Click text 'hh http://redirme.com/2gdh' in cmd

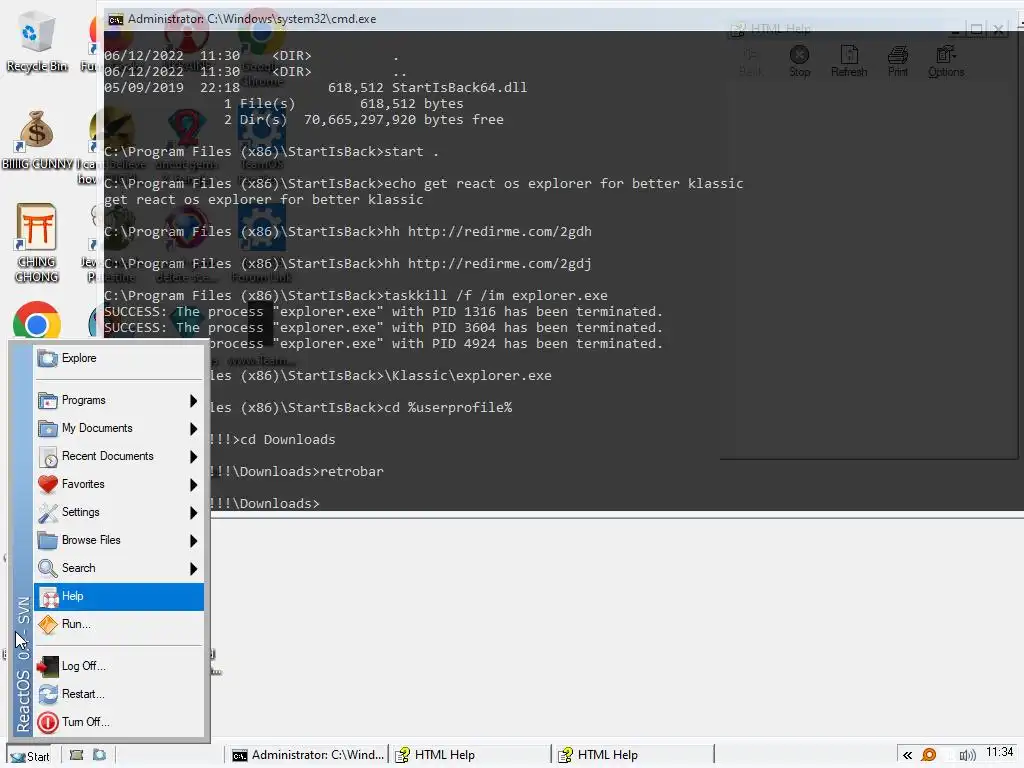coord(488,232)
